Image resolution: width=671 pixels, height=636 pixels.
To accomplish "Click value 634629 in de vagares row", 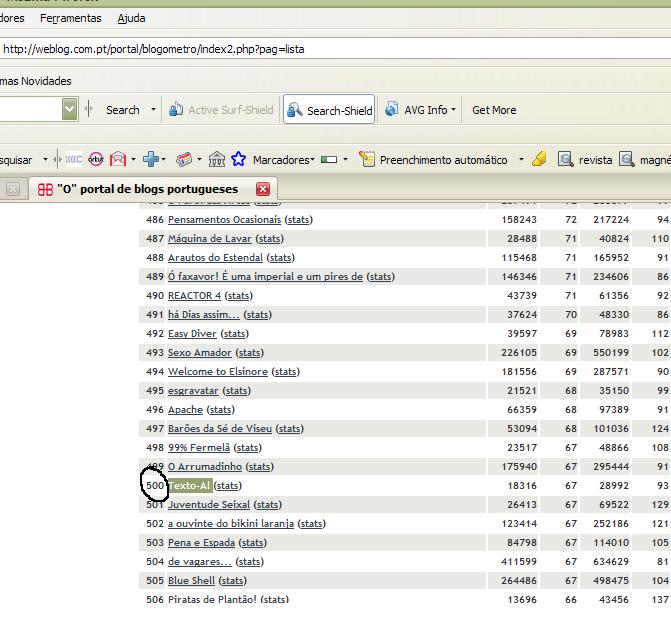I will (611, 562).
